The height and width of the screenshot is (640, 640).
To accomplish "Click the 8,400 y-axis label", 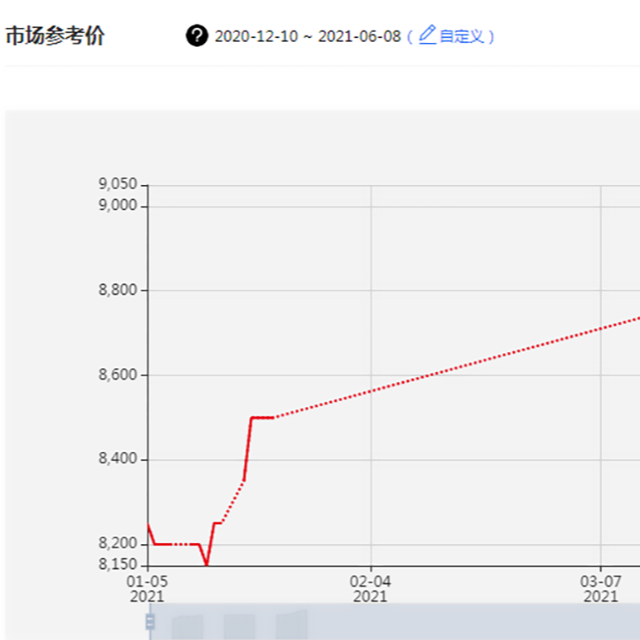I will [118, 460].
